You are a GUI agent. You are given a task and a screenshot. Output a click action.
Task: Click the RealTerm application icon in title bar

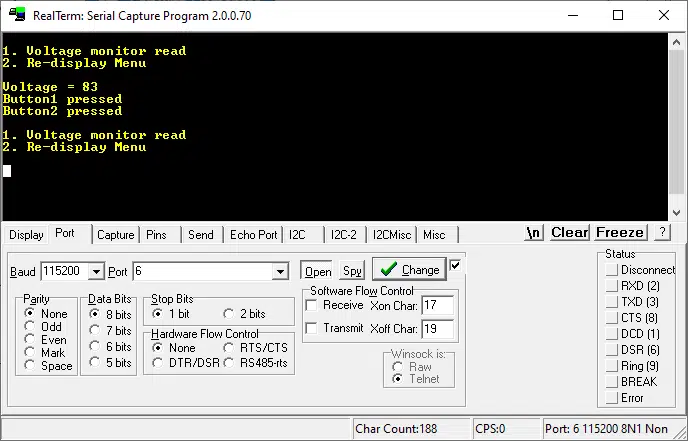click(x=17, y=15)
